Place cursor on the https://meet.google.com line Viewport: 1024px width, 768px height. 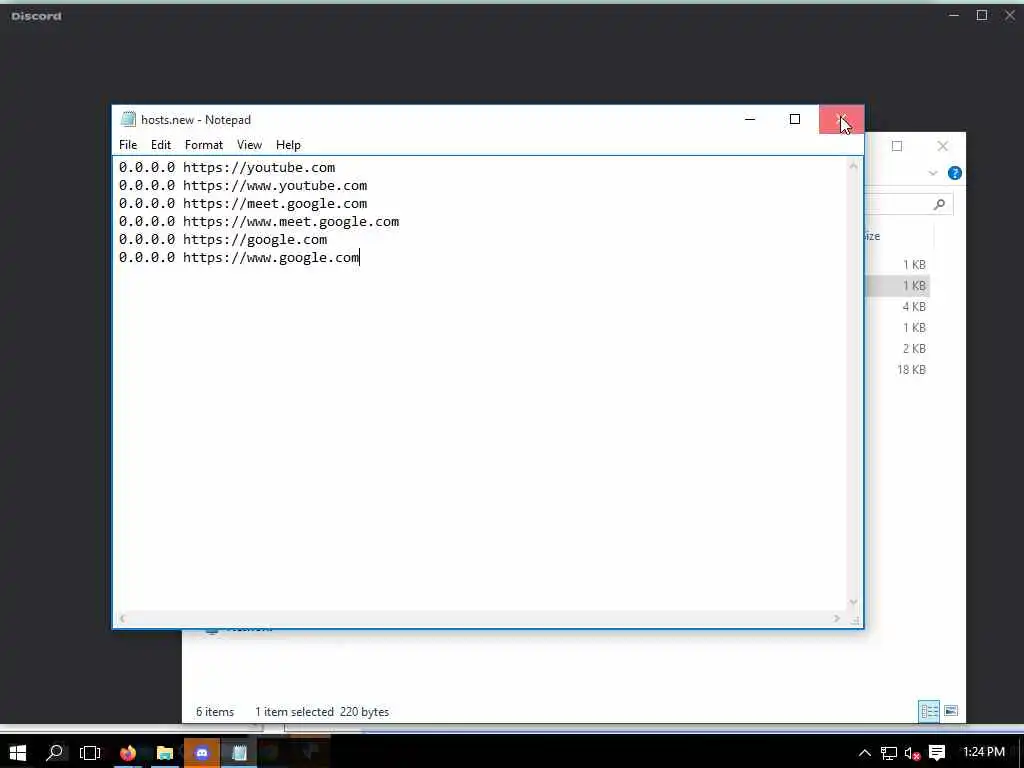pyautogui.click(x=243, y=204)
